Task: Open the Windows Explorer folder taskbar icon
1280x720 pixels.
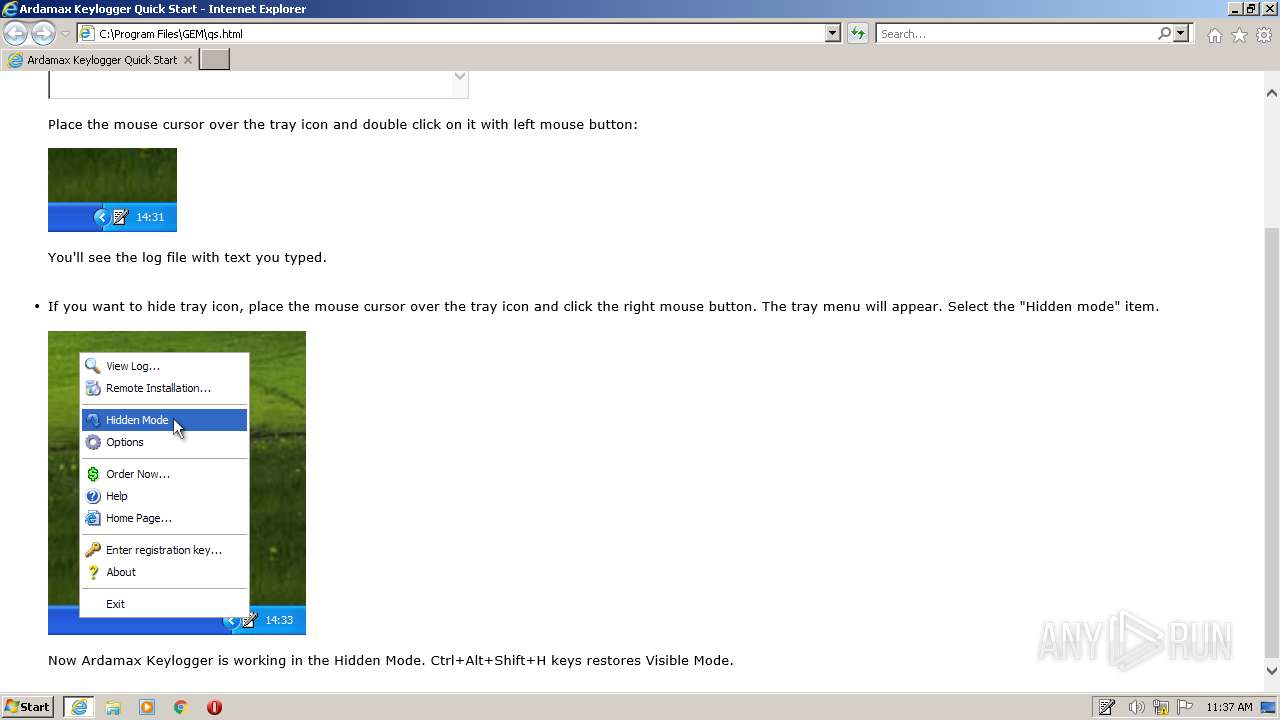Action: click(113, 707)
